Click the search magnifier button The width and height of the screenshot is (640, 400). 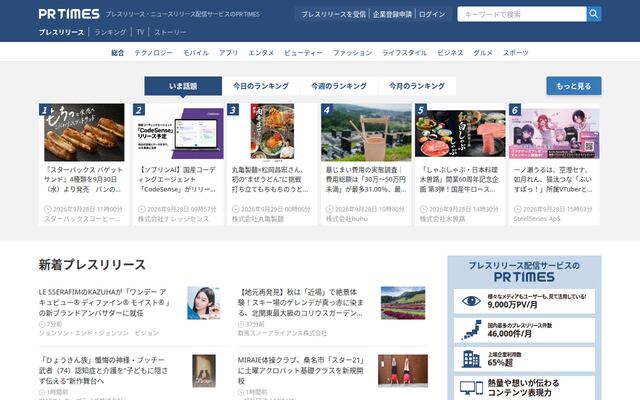[594, 14]
